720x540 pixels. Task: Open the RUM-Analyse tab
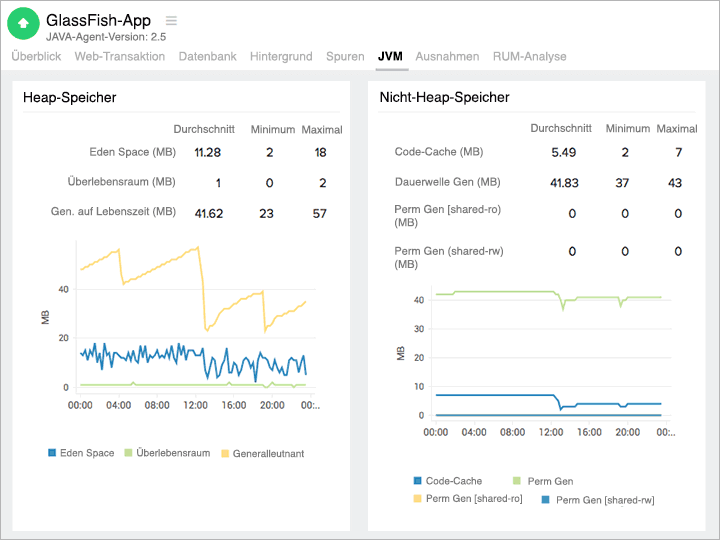tap(529, 57)
